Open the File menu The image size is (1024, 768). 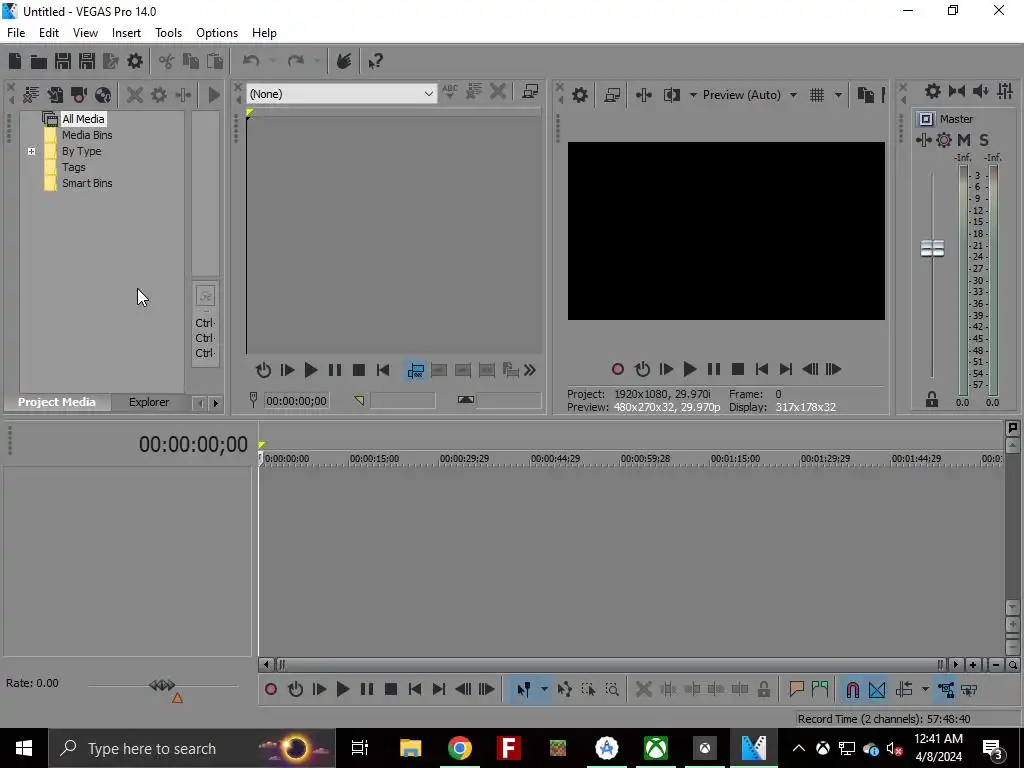16,33
